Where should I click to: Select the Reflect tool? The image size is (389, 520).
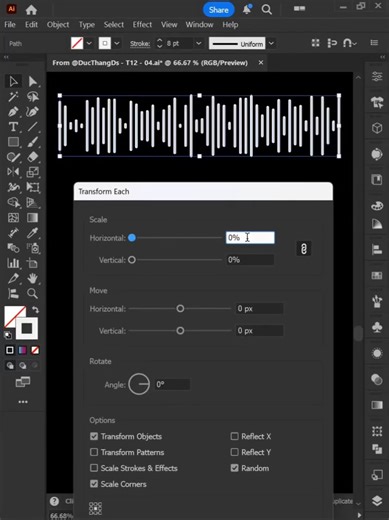[x=13, y=172]
